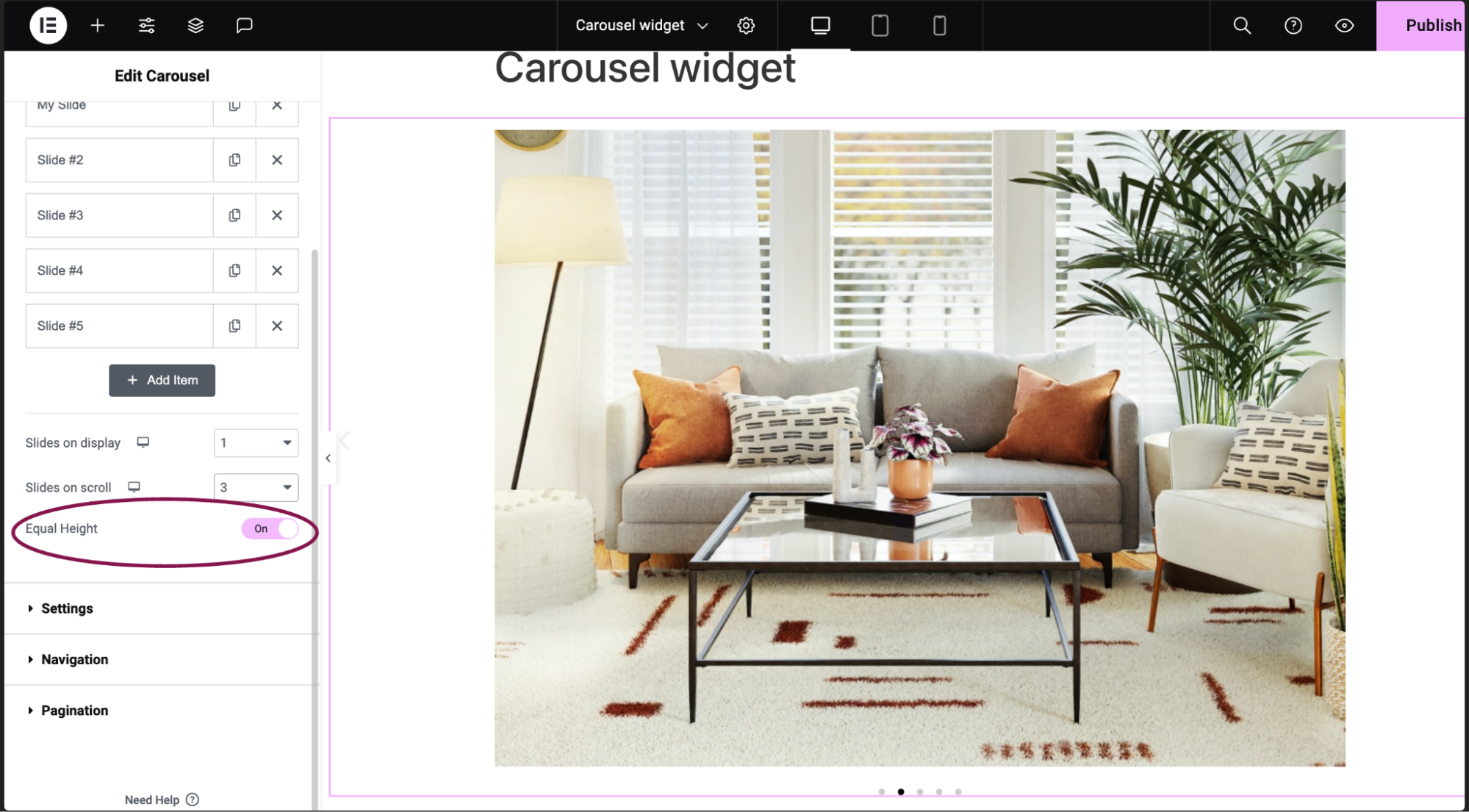Click the Slide #3 duplicate icon
1469x812 pixels.
click(x=235, y=214)
